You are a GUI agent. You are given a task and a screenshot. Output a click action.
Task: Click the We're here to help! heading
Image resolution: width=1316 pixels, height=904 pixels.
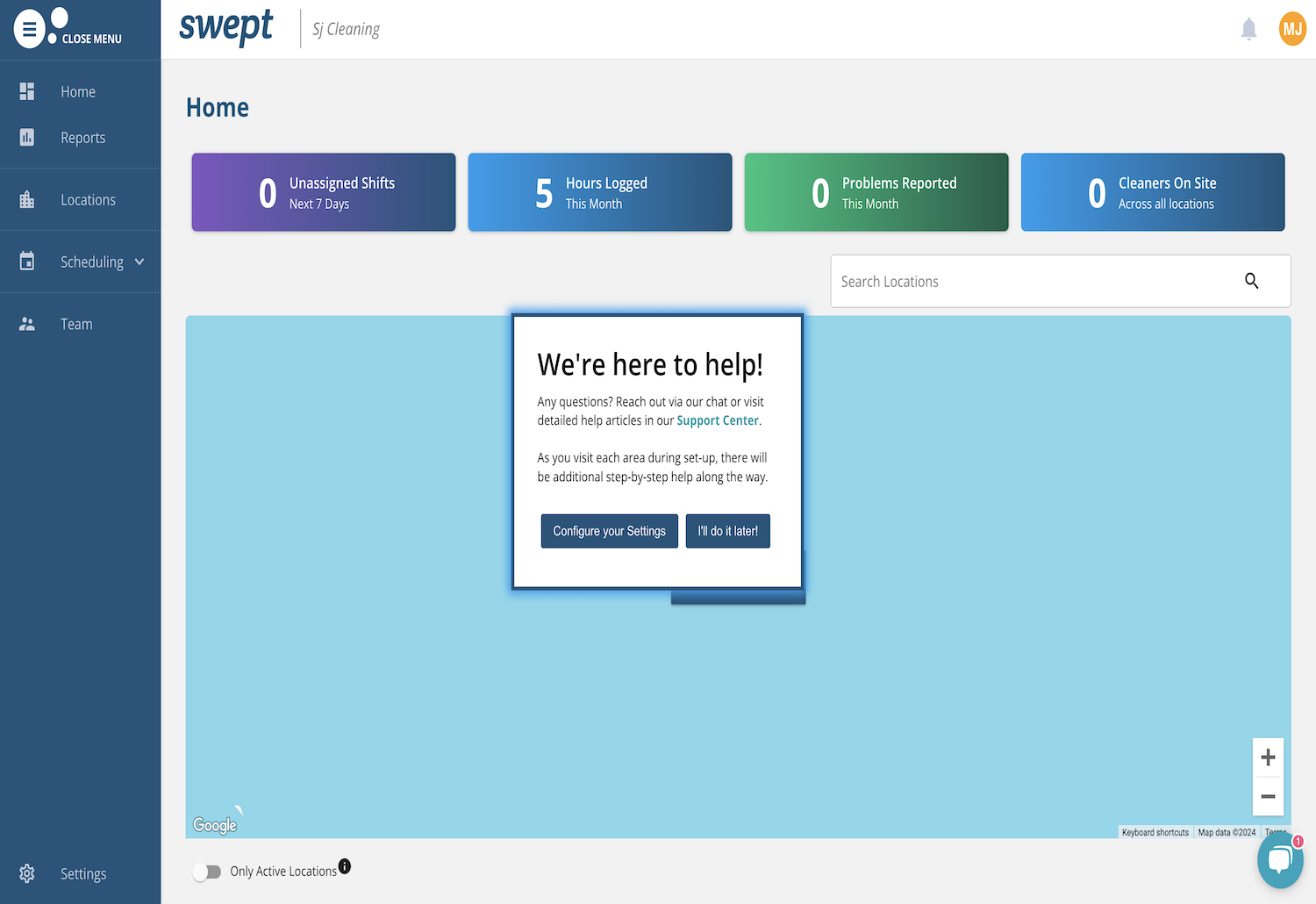650,364
